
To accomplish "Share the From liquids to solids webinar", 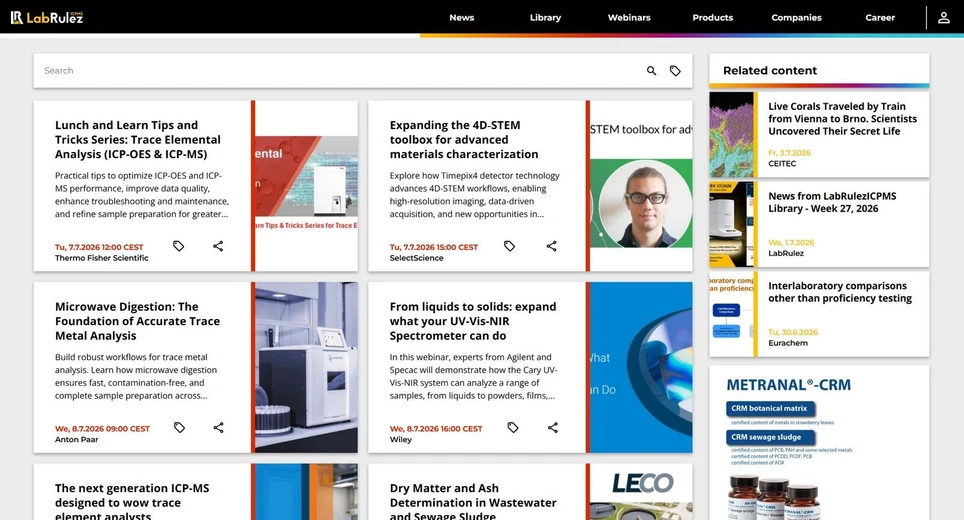I will pos(553,427).
